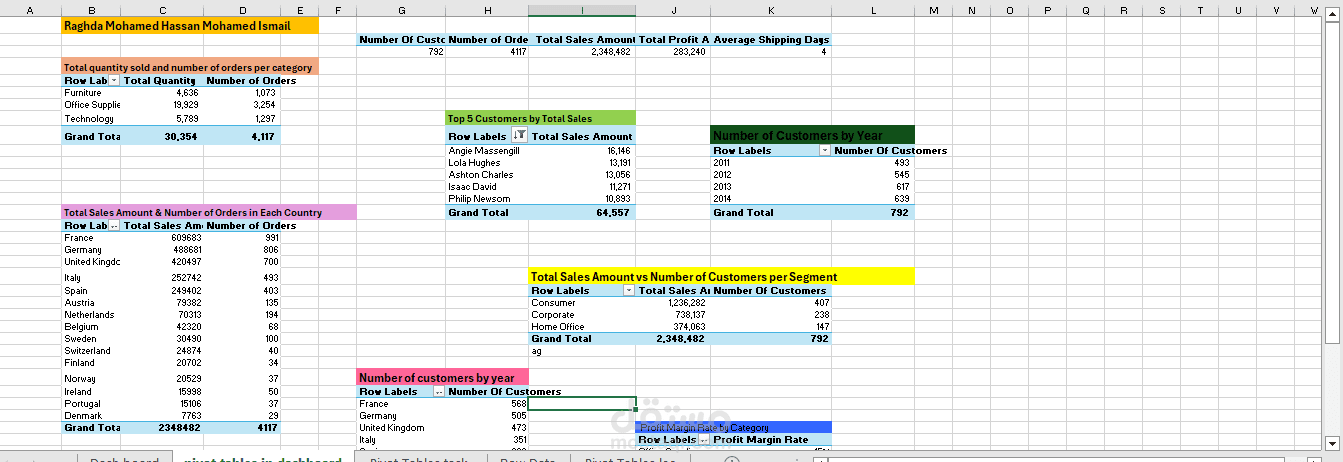Viewport: 1343px width, 462px height.
Task: Click the 283,240 Total Profit value
Action: [673, 51]
